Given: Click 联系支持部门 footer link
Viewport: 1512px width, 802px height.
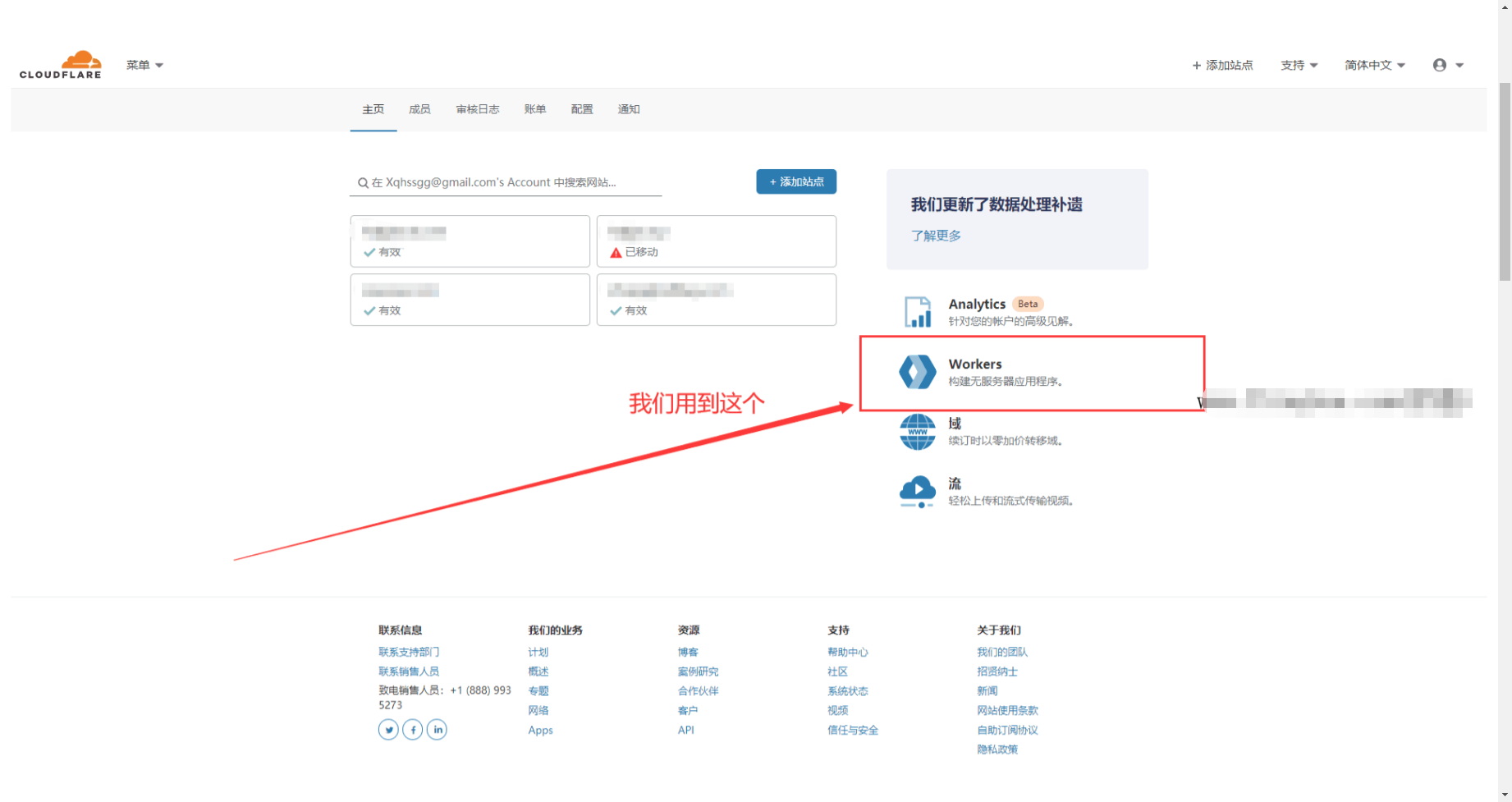Looking at the screenshot, I should point(409,652).
